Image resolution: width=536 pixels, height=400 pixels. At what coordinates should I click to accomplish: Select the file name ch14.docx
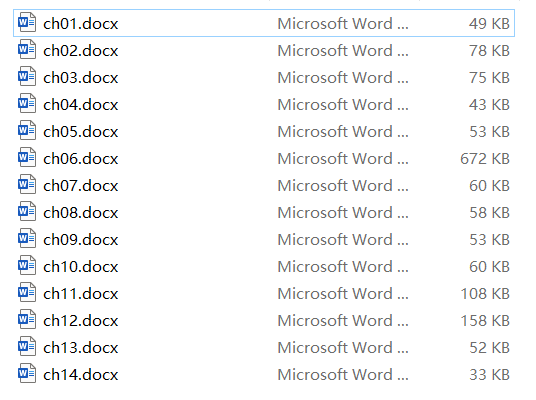81,375
